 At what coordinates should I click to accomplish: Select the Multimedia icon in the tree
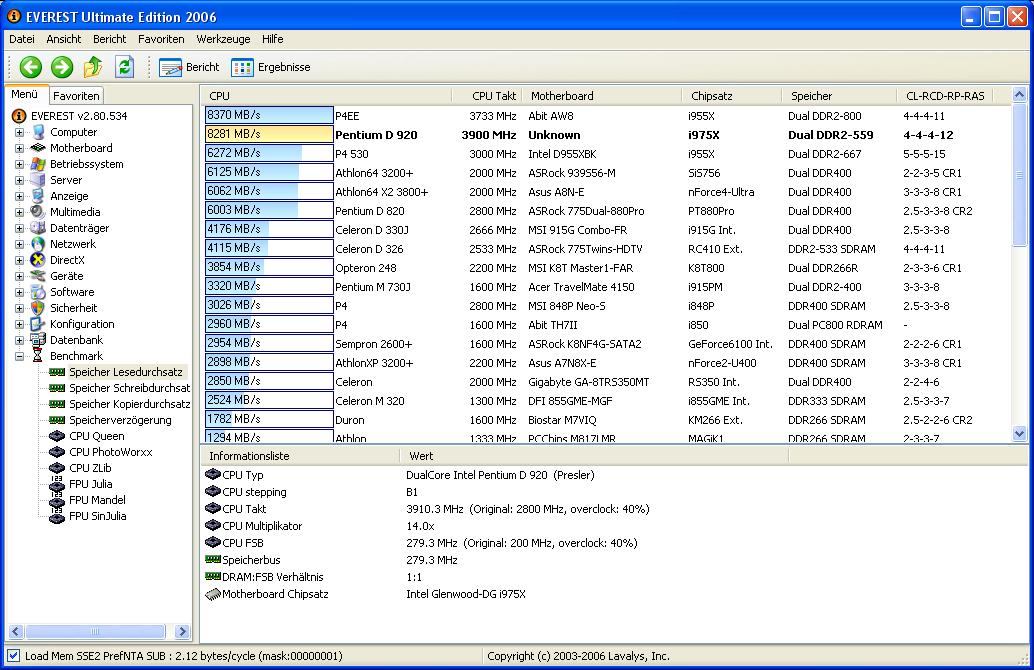click(38, 212)
